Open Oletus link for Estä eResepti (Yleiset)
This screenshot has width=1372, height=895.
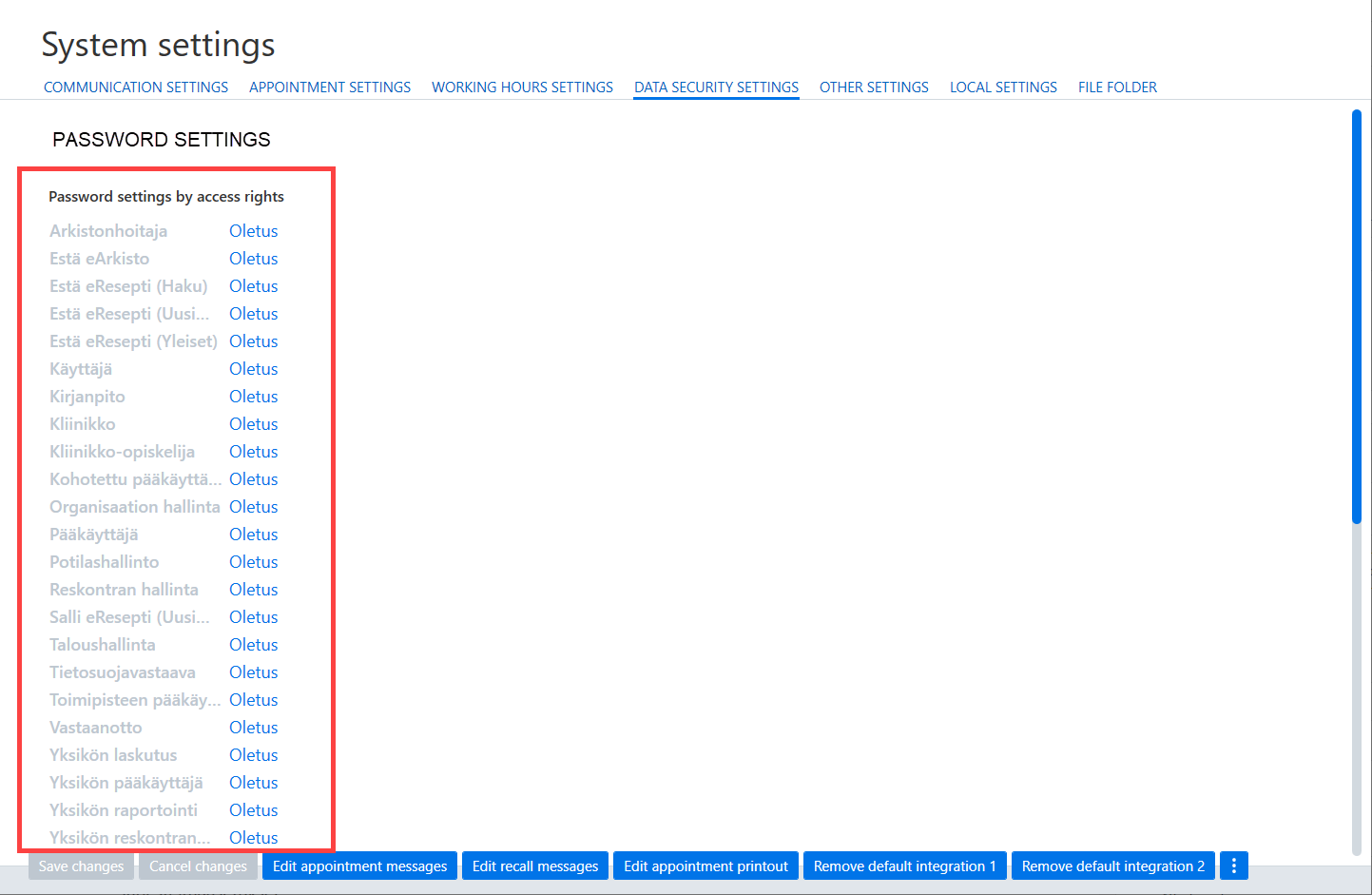(253, 341)
